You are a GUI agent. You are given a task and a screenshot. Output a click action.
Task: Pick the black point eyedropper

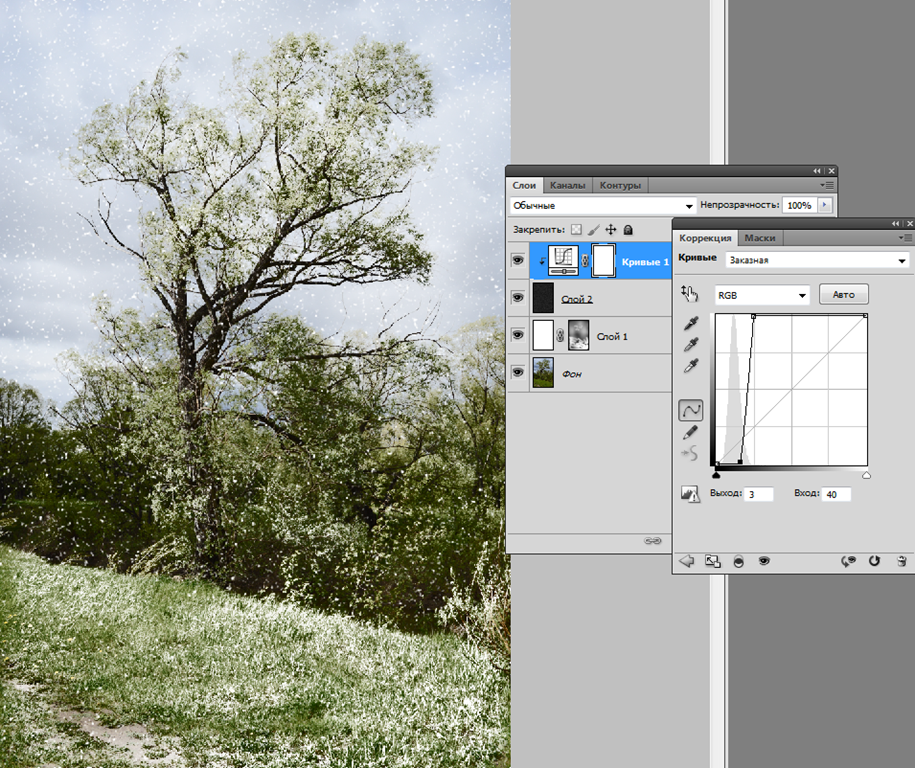pos(691,323)
